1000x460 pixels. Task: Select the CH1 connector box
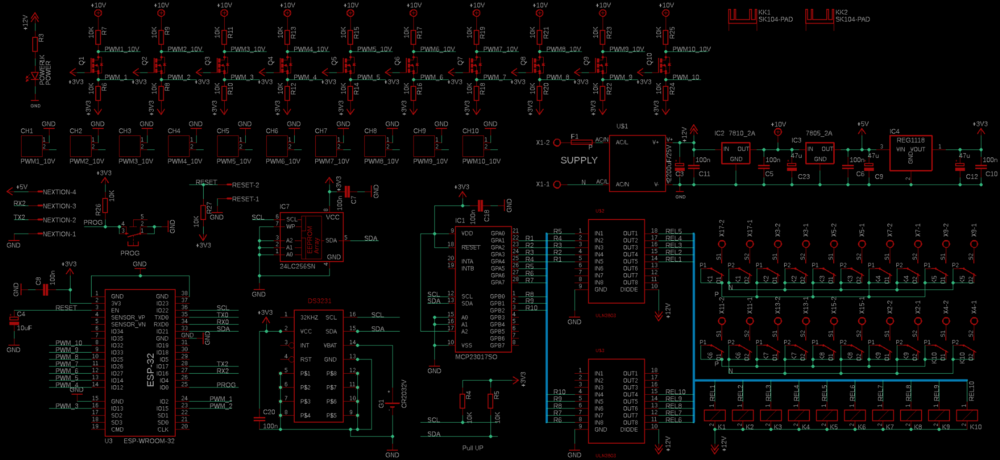(x=31, y=146)
